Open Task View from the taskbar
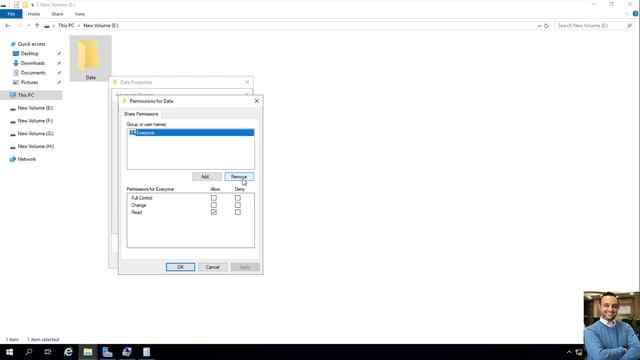The height and width of the screenshot is (360, 640). [x=48, y=352]
